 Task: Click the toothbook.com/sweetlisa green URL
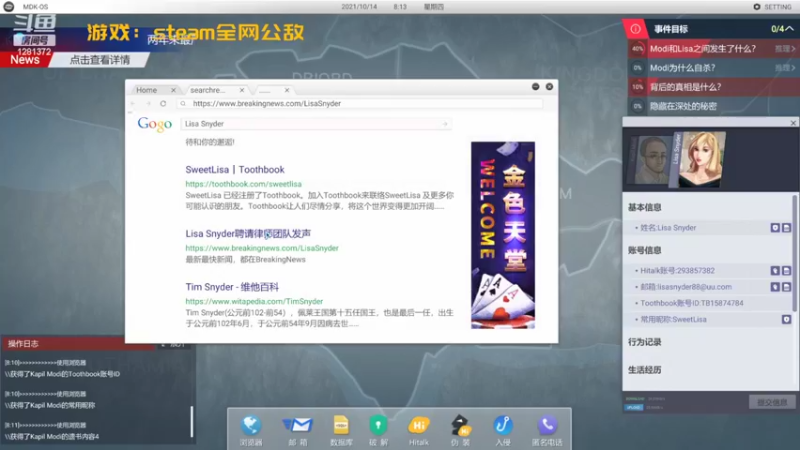click(x=243, y=184)
